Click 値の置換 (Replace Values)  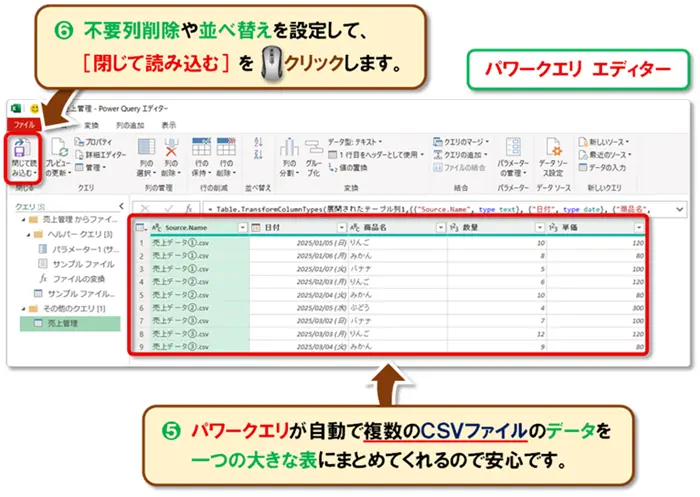click(348, 167)
